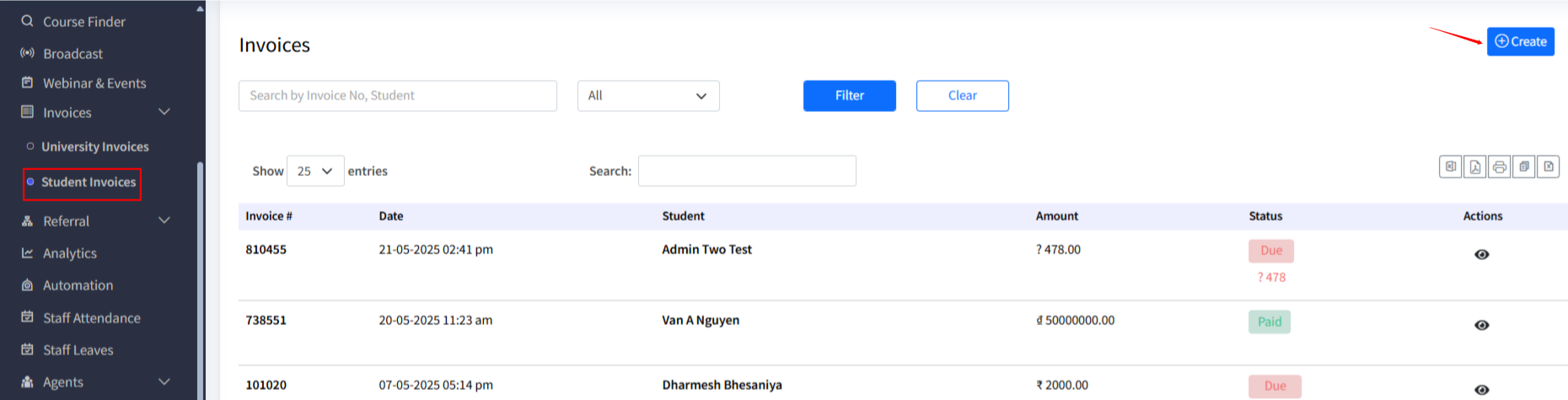Open the All status filter dropdown
This screenshot has height=400, width=1568.
[x=647, y=96]
